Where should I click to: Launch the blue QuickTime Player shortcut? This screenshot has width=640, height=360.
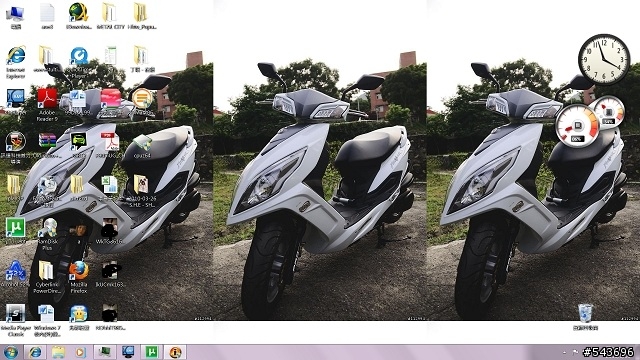pyautogui.click(x=78, y=56)
